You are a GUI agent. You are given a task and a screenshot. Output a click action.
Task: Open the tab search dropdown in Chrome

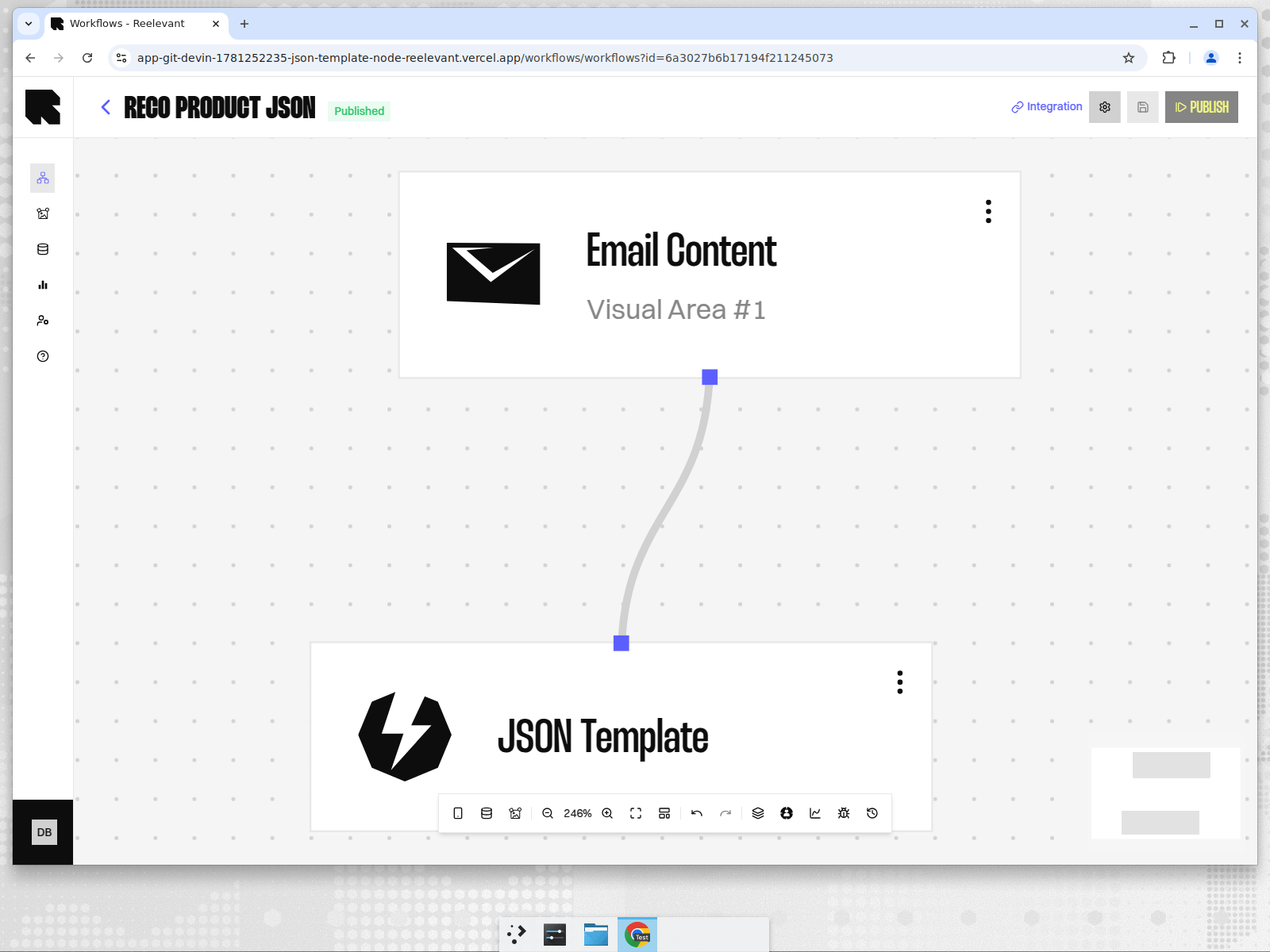[29, 24]
